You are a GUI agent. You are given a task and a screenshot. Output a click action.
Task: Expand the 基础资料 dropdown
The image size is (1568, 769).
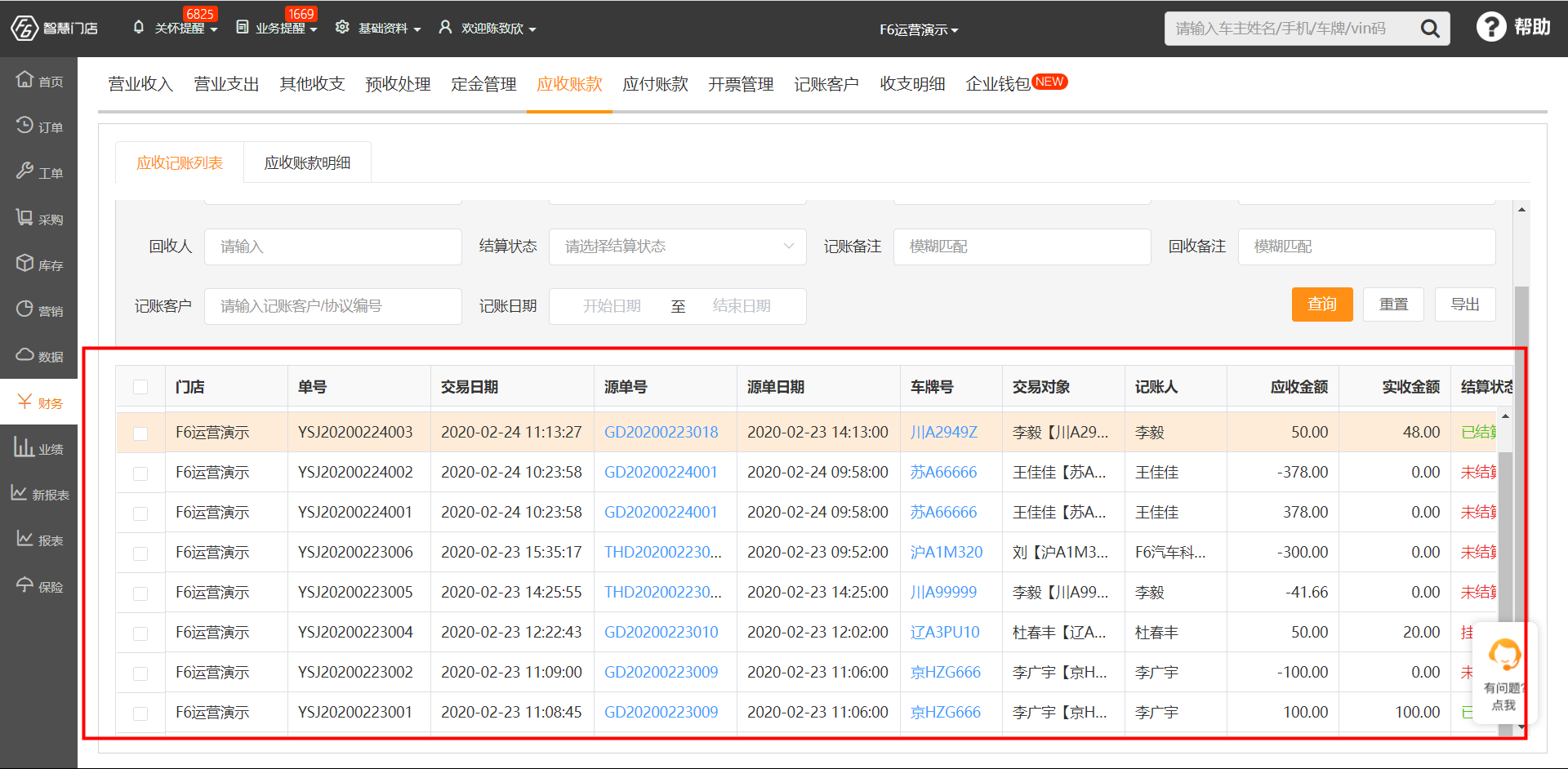pyautogui.click(x=417, y=29)
